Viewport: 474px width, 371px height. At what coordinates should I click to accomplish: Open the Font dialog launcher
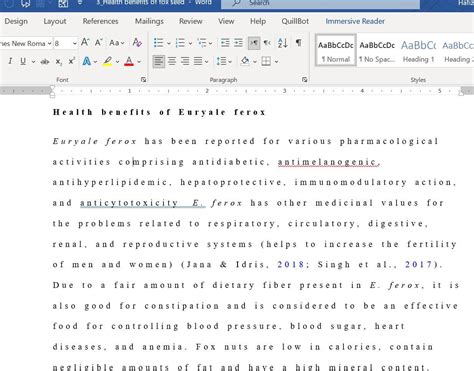[x=143, y=80]
